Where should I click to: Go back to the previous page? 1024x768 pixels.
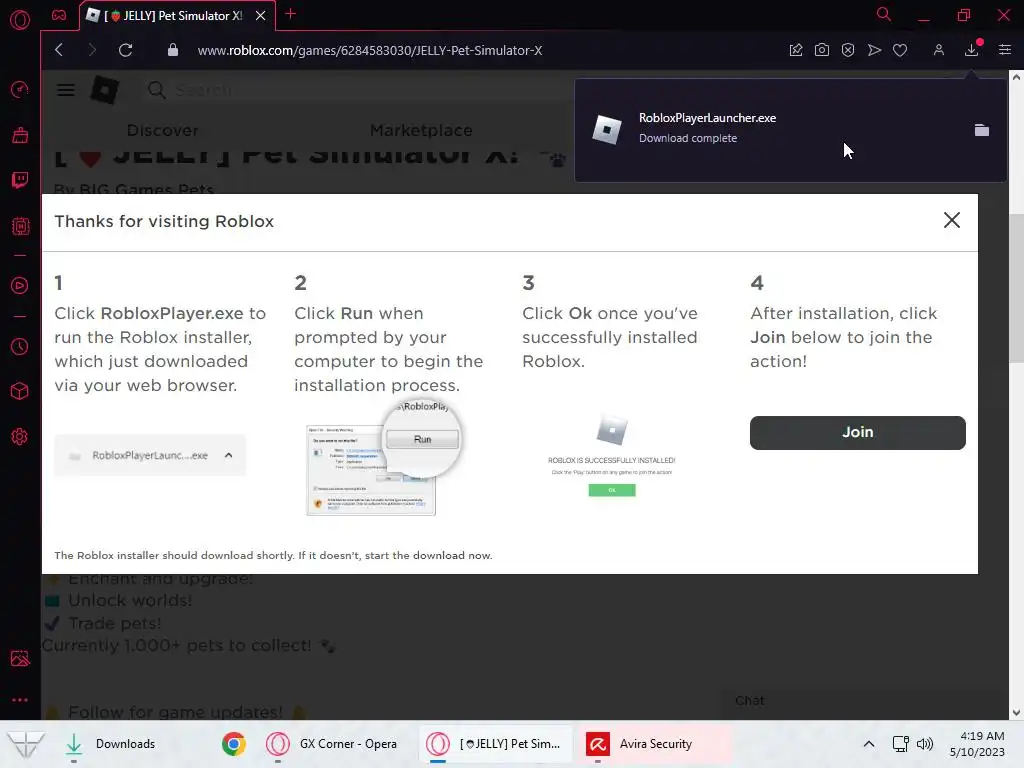(x=59, y=50)
